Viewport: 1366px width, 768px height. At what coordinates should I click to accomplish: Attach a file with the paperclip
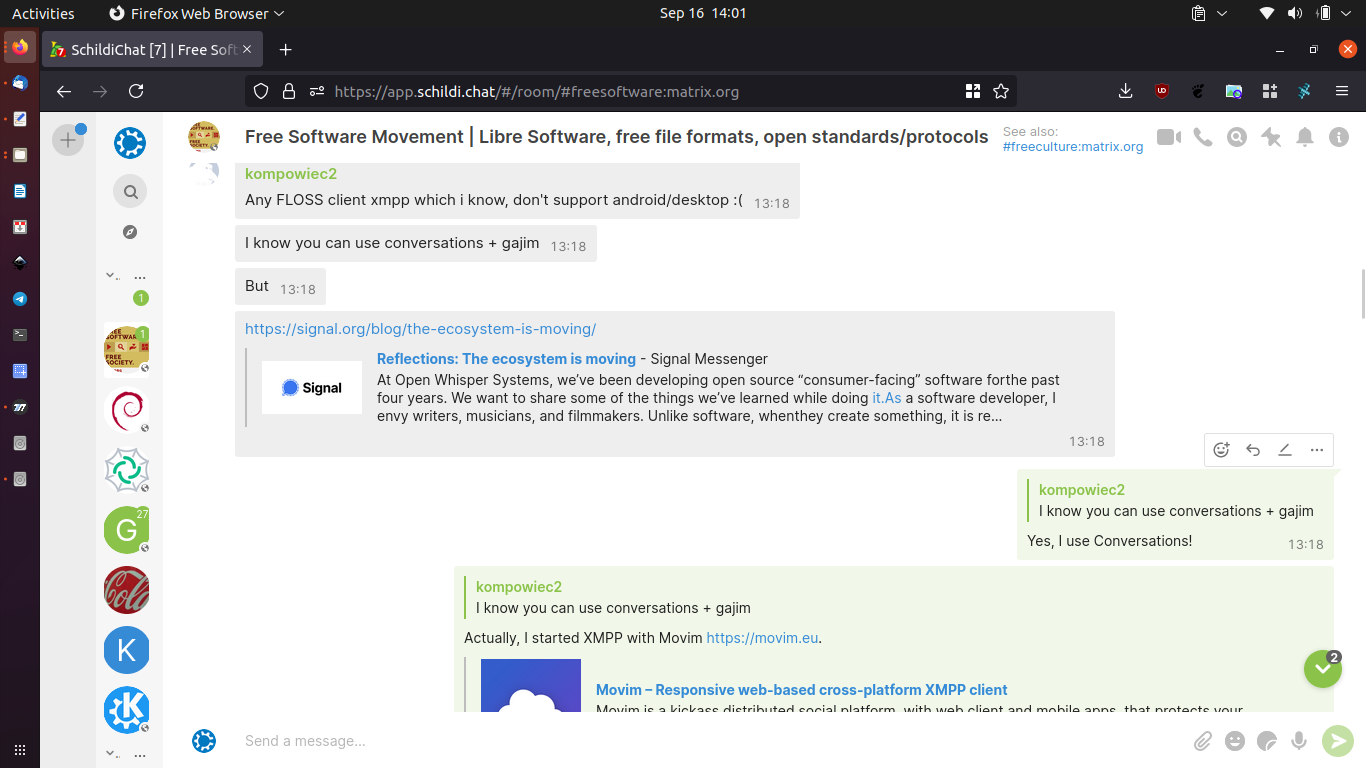[x=1203, y=741]
